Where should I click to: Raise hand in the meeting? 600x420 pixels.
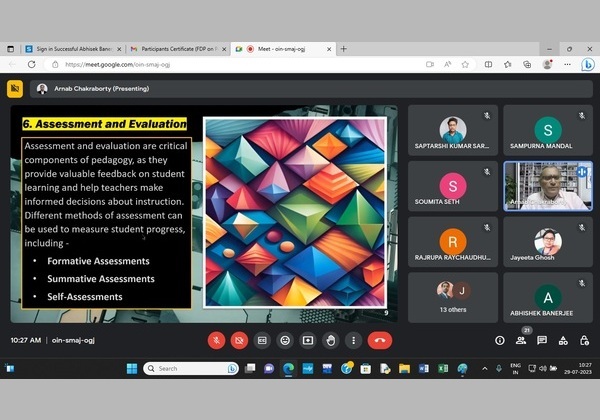click(x=331, y=340)
